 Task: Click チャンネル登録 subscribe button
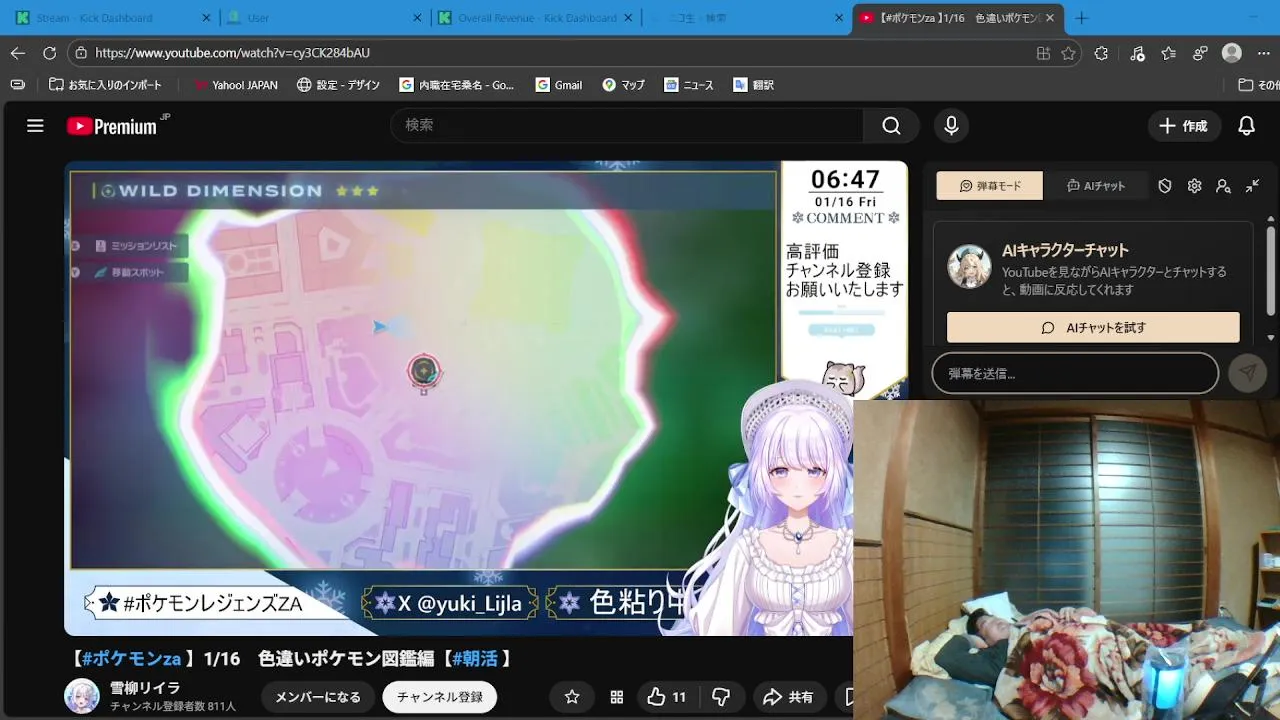pos(440,697)
